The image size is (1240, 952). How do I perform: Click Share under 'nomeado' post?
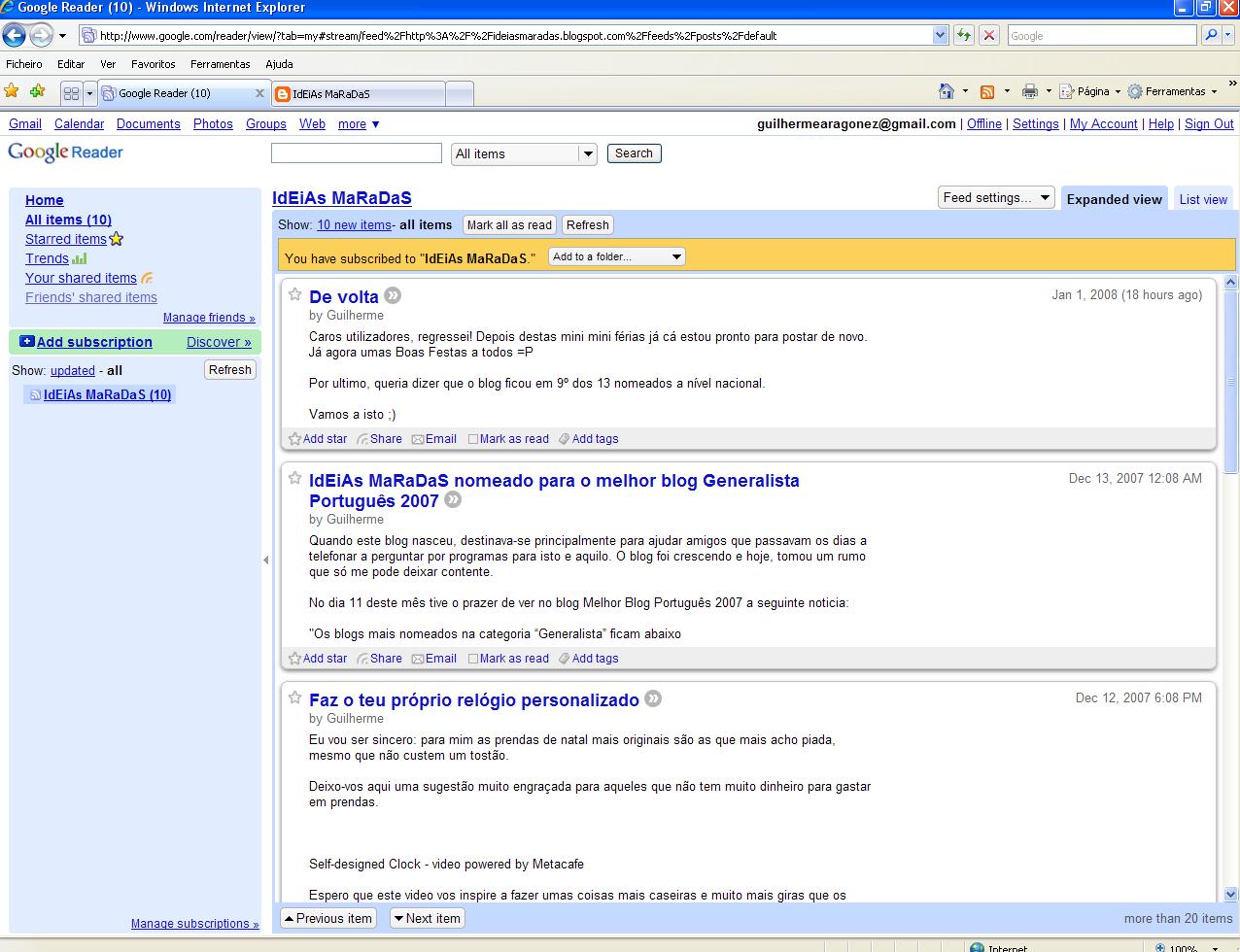point(379,659)
